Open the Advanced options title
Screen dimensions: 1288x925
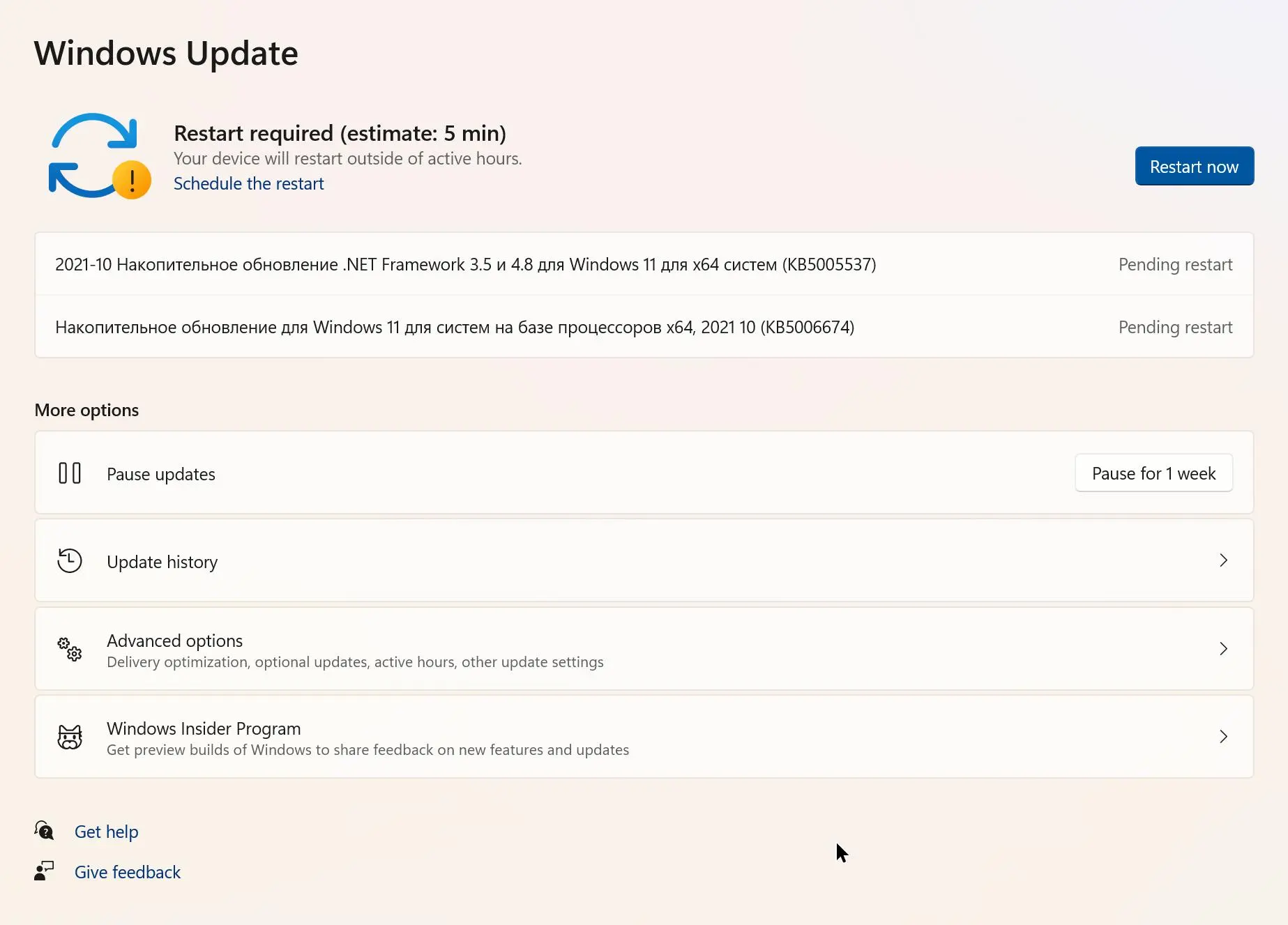175,641
